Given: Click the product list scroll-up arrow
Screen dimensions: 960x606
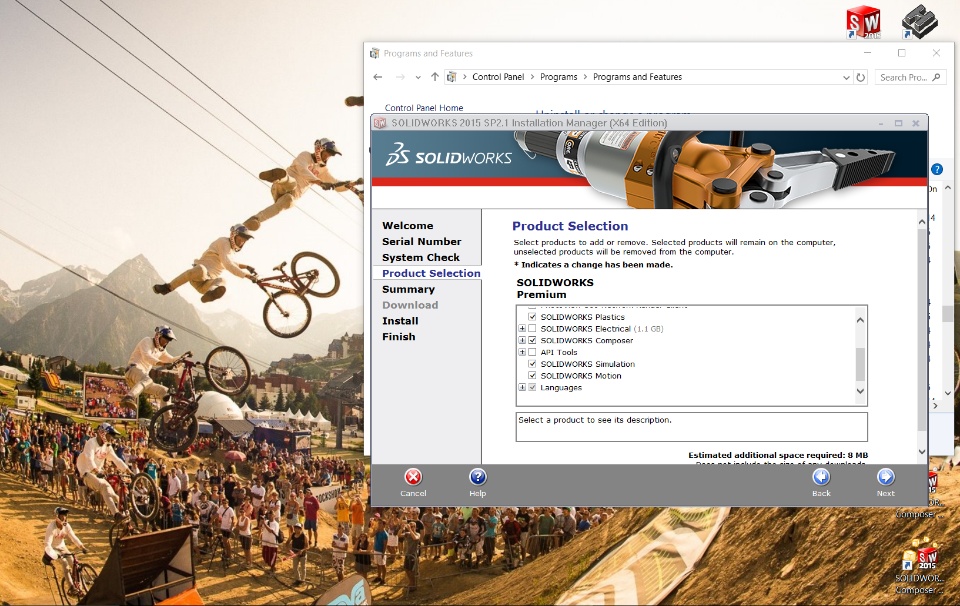Looking at the screenshot, I should [860, 320].
